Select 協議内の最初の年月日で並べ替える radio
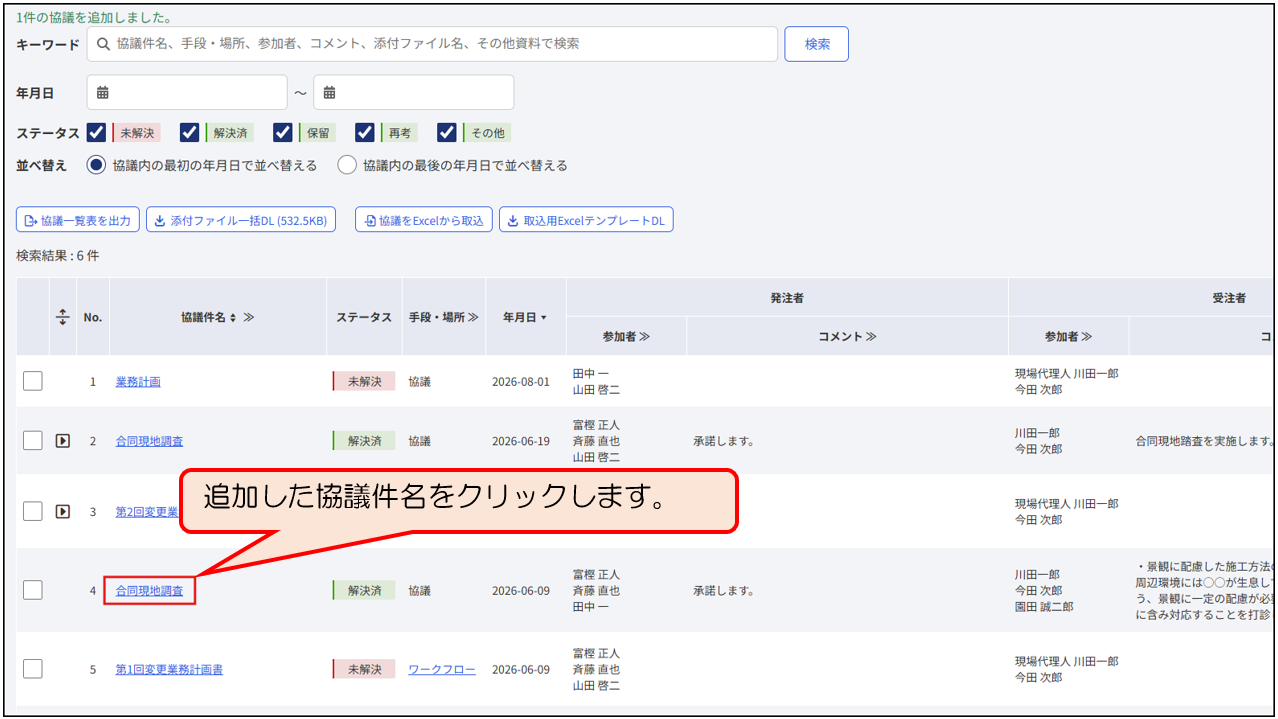The height and width of the screenshot is (719, 1278). pyautogui.click(x=96, y=166)
